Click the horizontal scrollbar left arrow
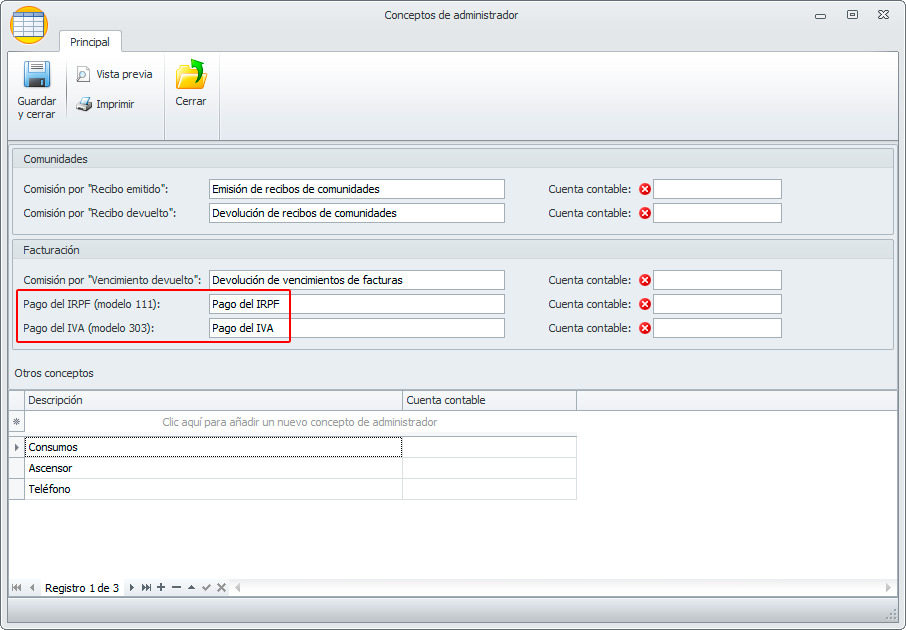This screenshot has height=630, width=906. tap(237, 588)
